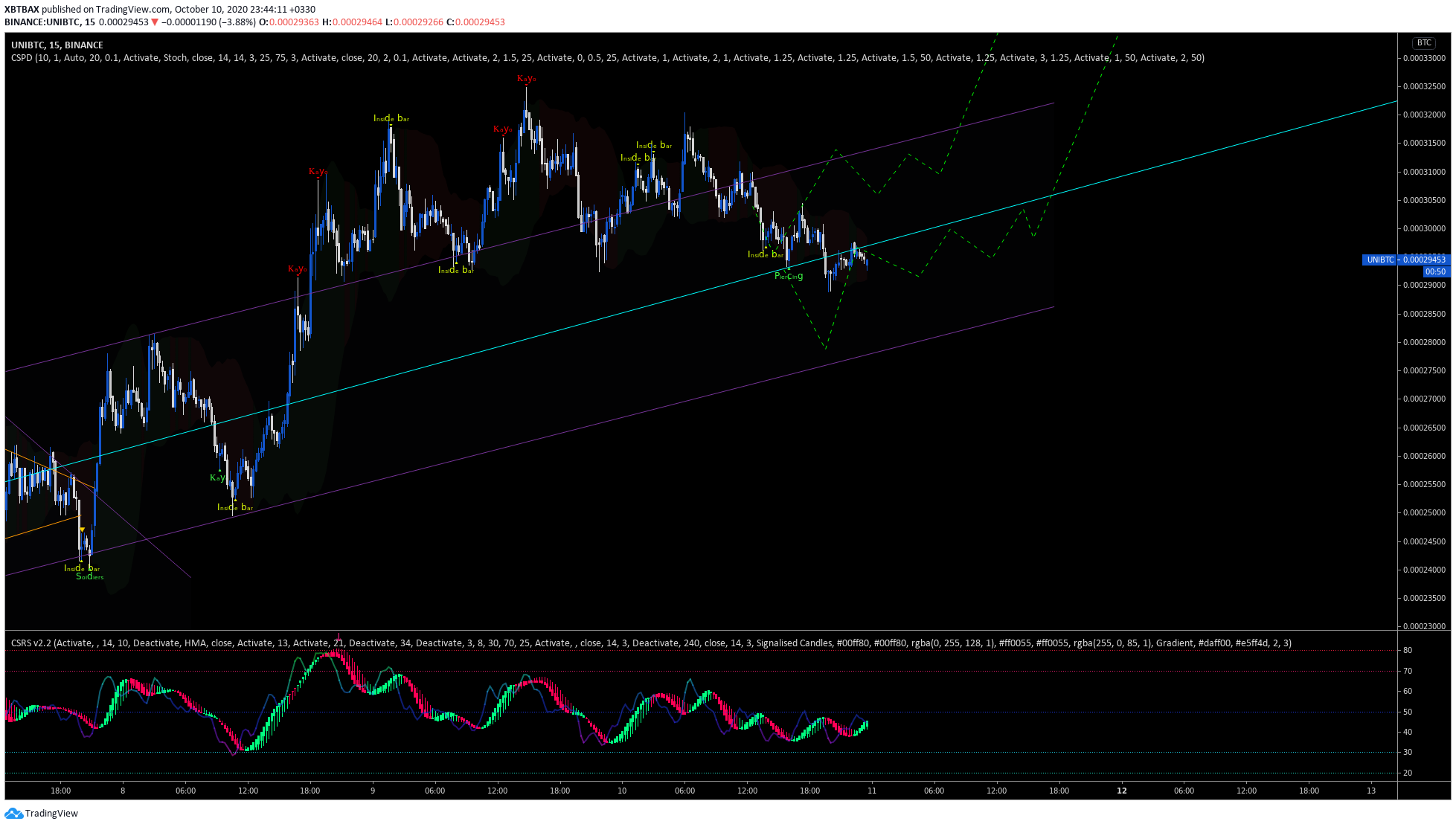Click the UNIBTC, 15, BINANCE chart title
The image size is (1456, 827).
(57, 45)
